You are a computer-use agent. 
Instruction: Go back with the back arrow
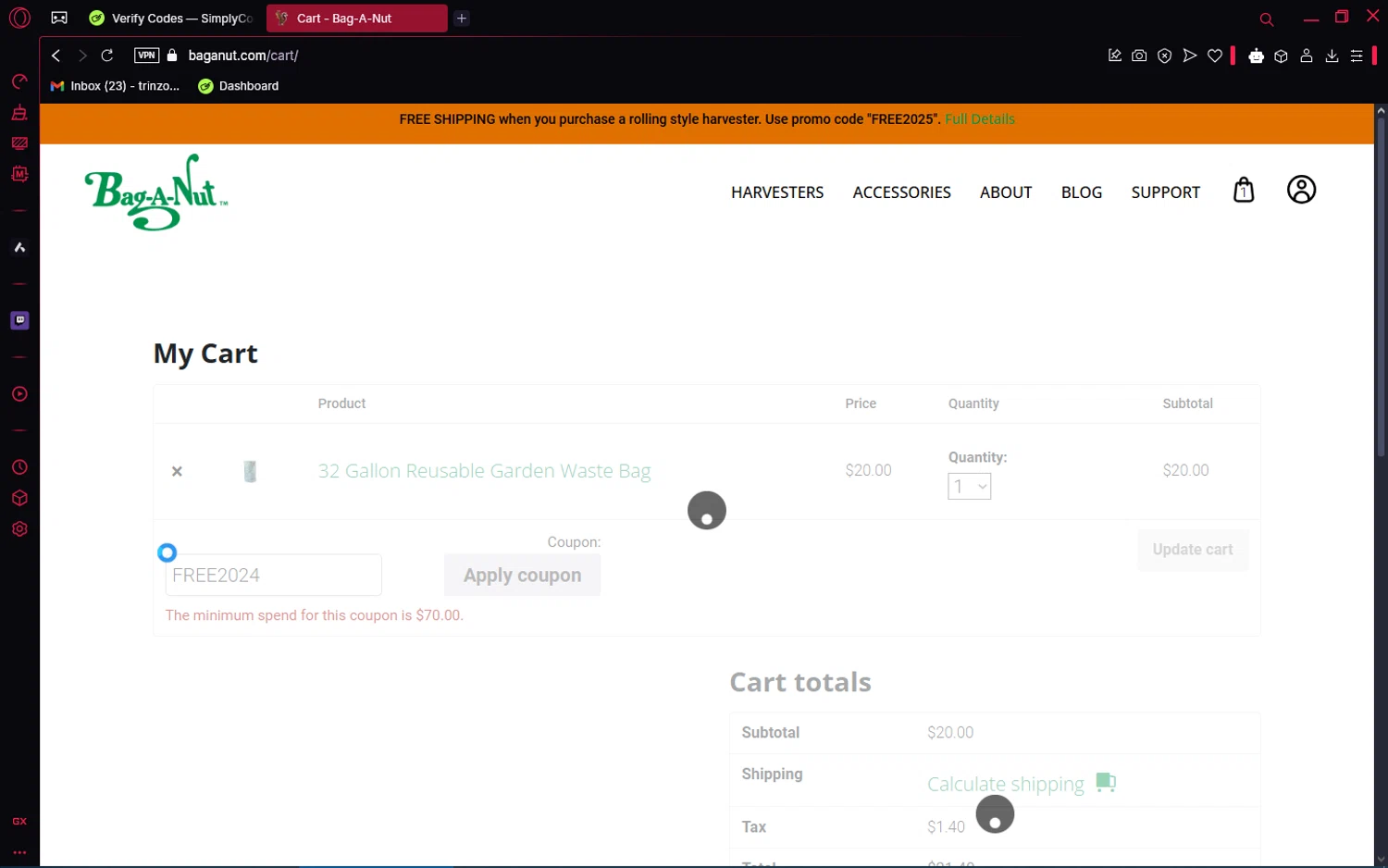pyautogui.click(x=56, y=56)
